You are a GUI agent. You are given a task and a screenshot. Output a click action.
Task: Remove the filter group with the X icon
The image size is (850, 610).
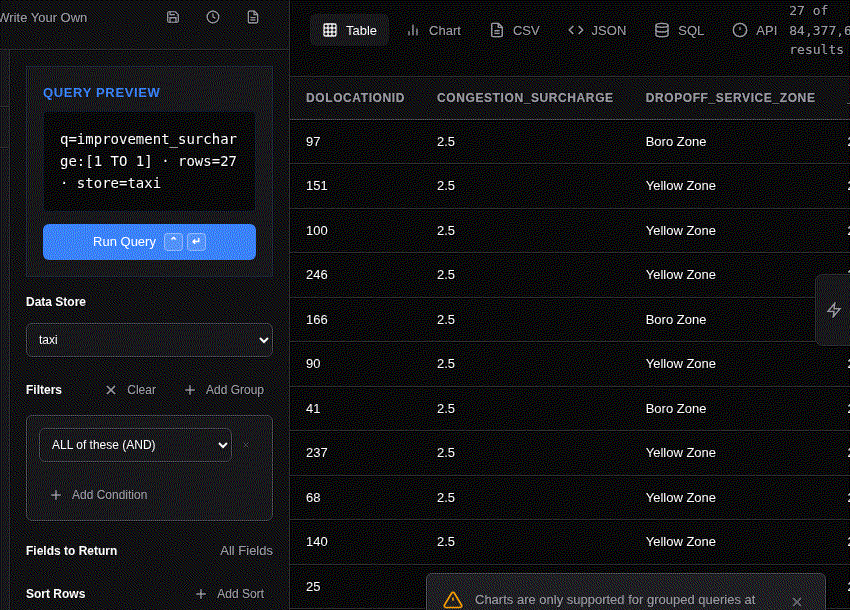(x=245, y=445)
